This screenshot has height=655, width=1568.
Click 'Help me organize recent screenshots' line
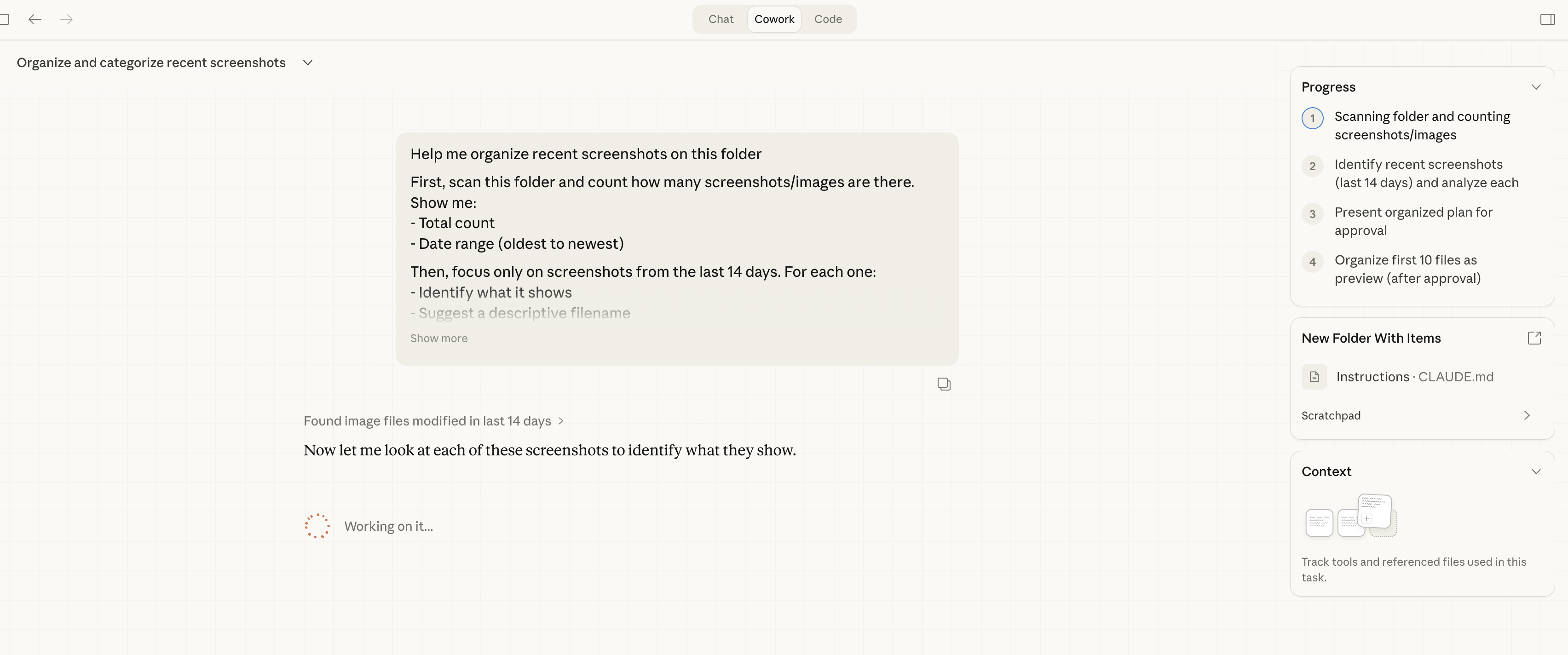586,154
